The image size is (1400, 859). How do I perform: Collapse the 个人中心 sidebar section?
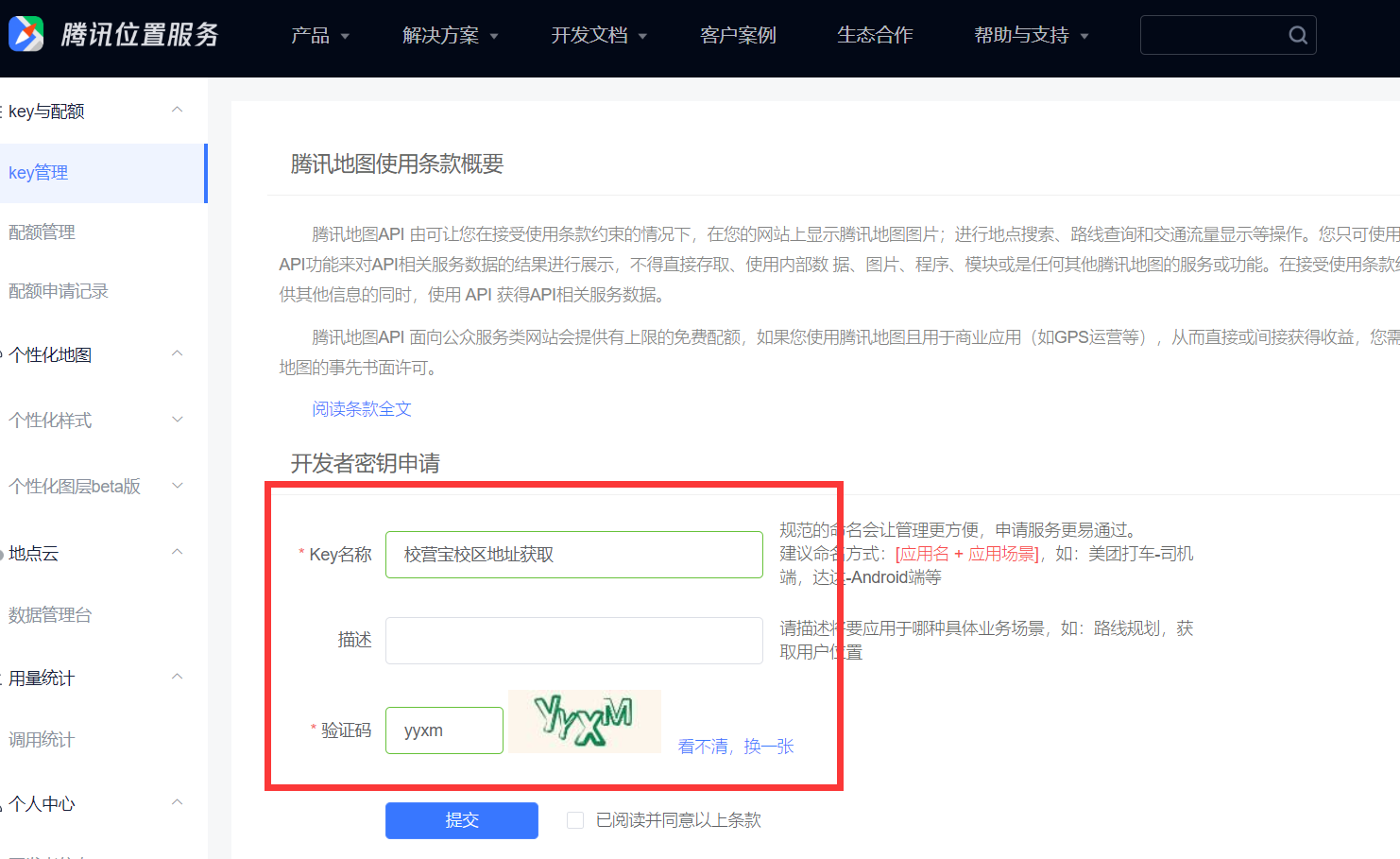177,803
